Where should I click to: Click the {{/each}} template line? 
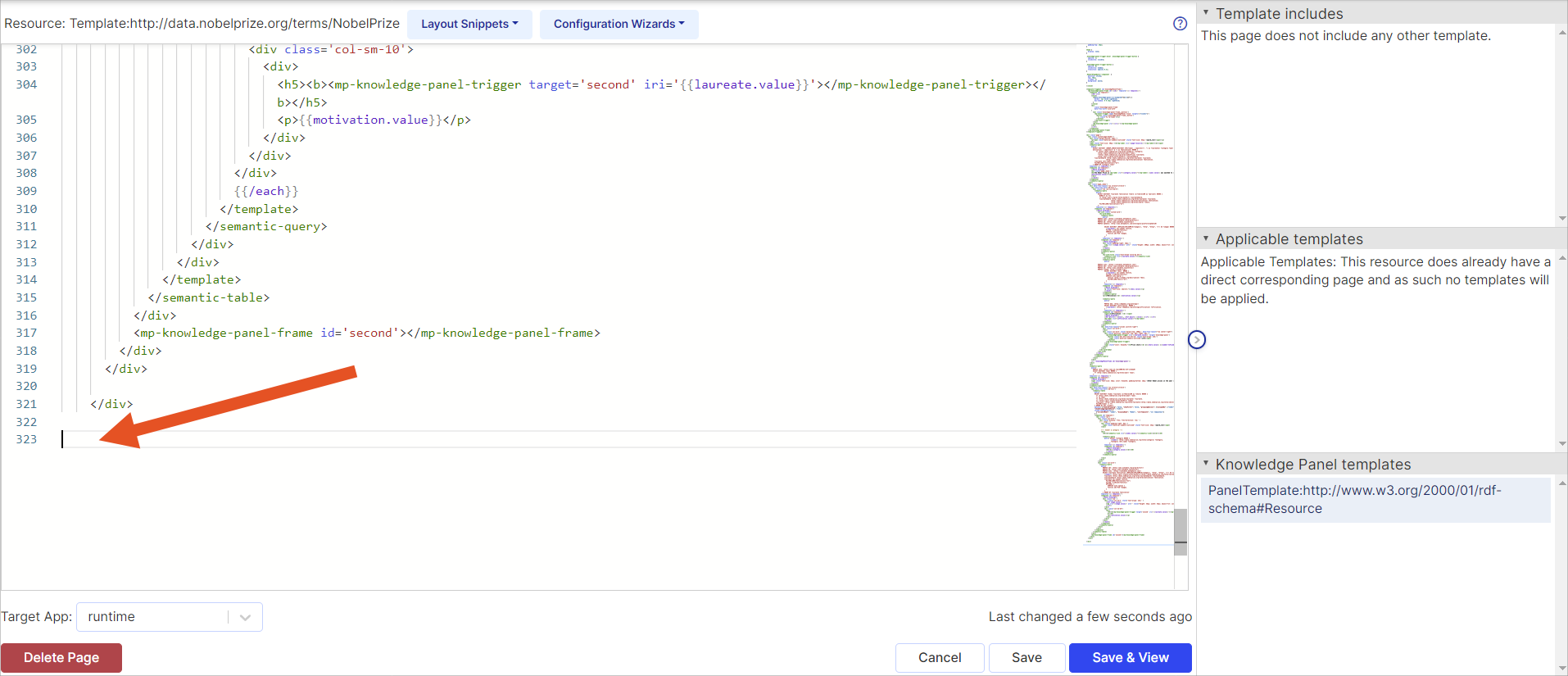[266, 191]
